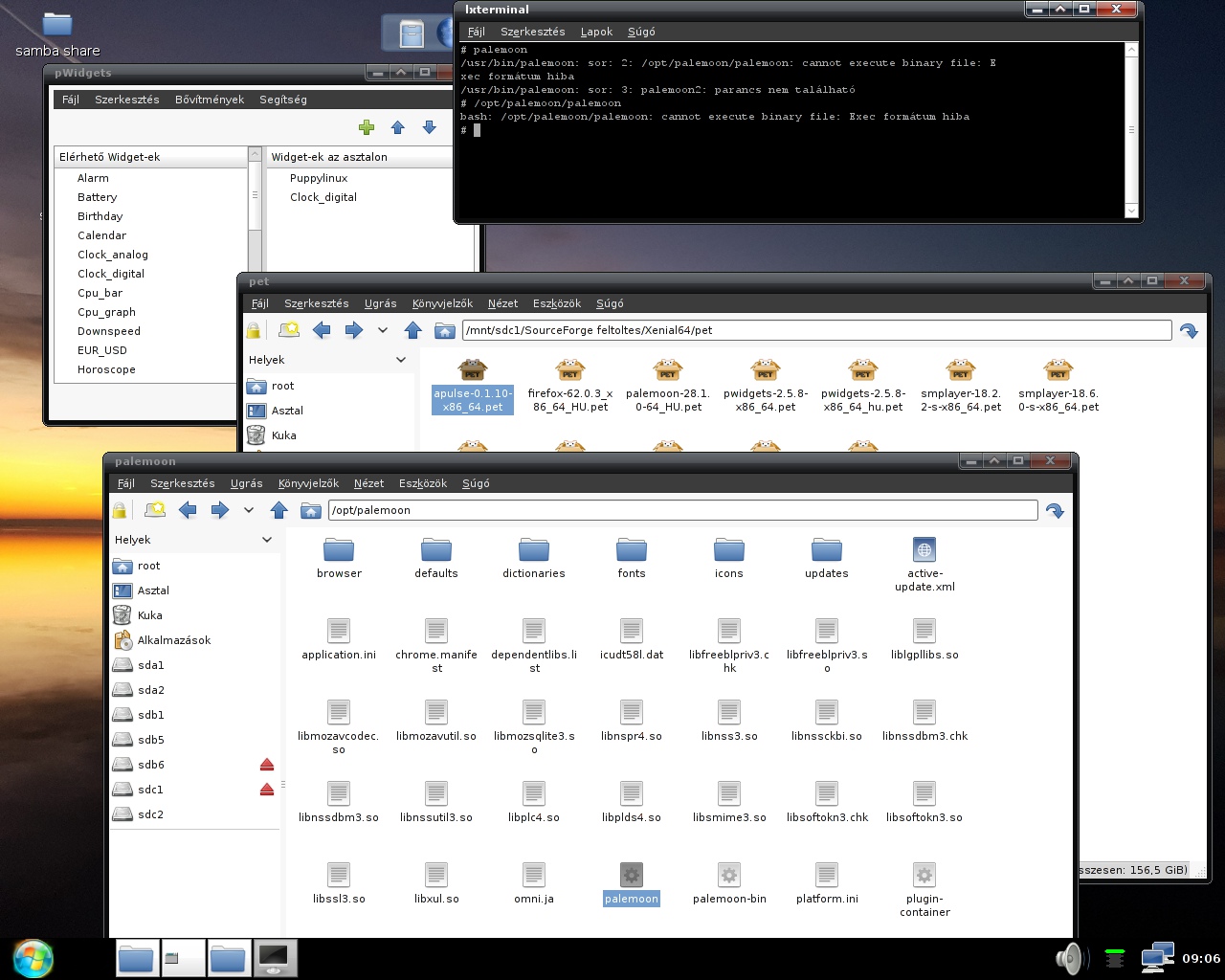Go up one folder in pet window
This screenshot has width=1225, height=980.
coord(413,330)
